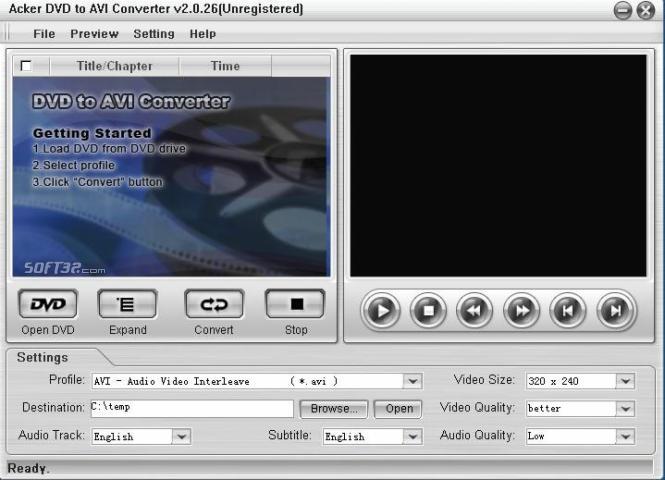Screen dimensions: 665x480
Task: Click the Open DVD icon button
Action: [48, 304]
